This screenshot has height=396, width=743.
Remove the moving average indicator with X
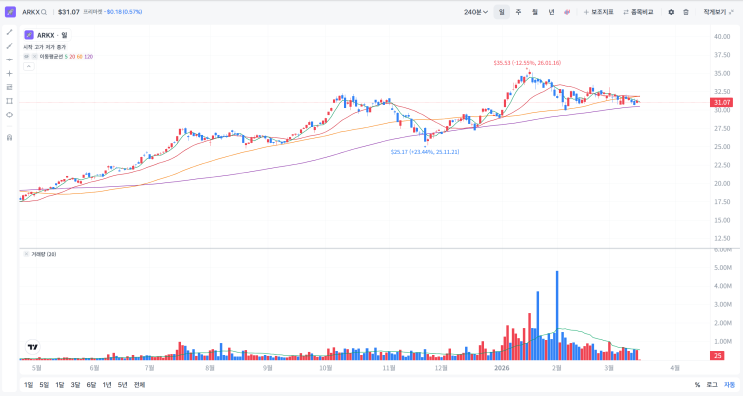click(35, 56)
